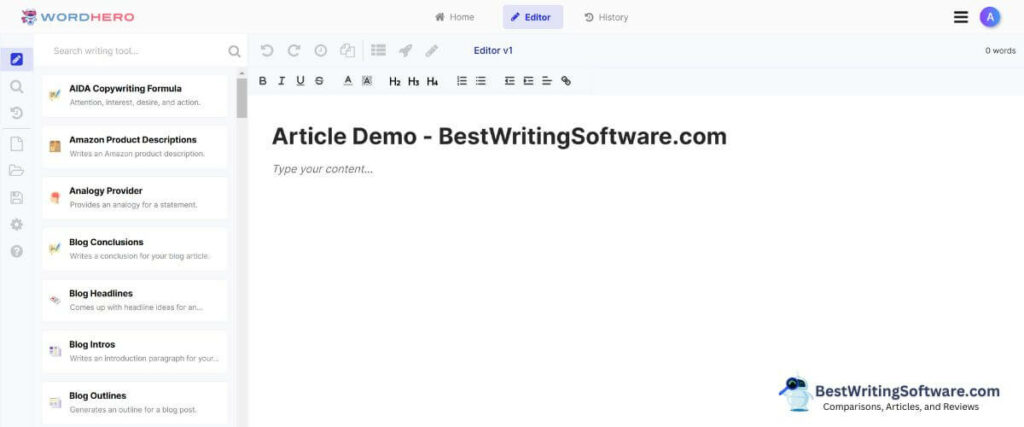Undo last action in editor toolbar
1024x427 pixels.
(266, 51)
